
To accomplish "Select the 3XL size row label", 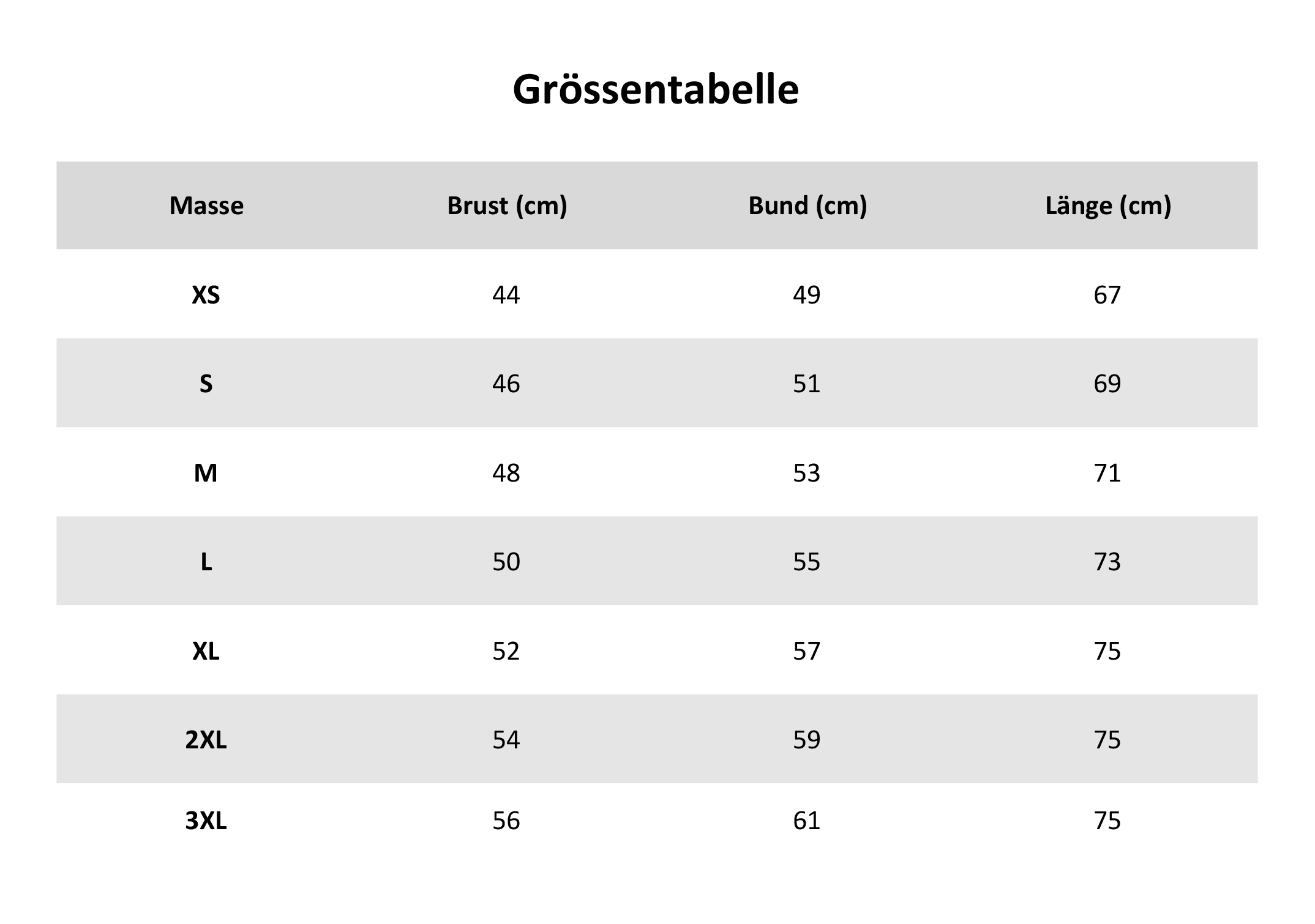I will pyautogui.click(x=206, y=821).
